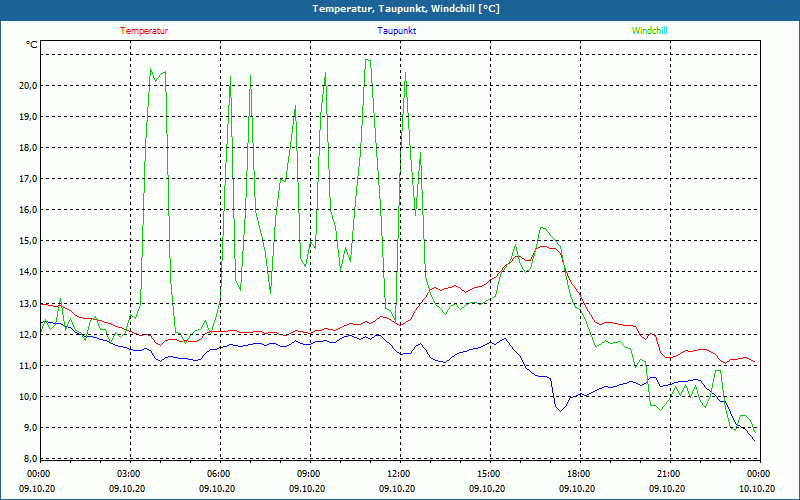Click the 11,0 y-axis value
This screenshot has width=800, height=500.
coord(28,366)
